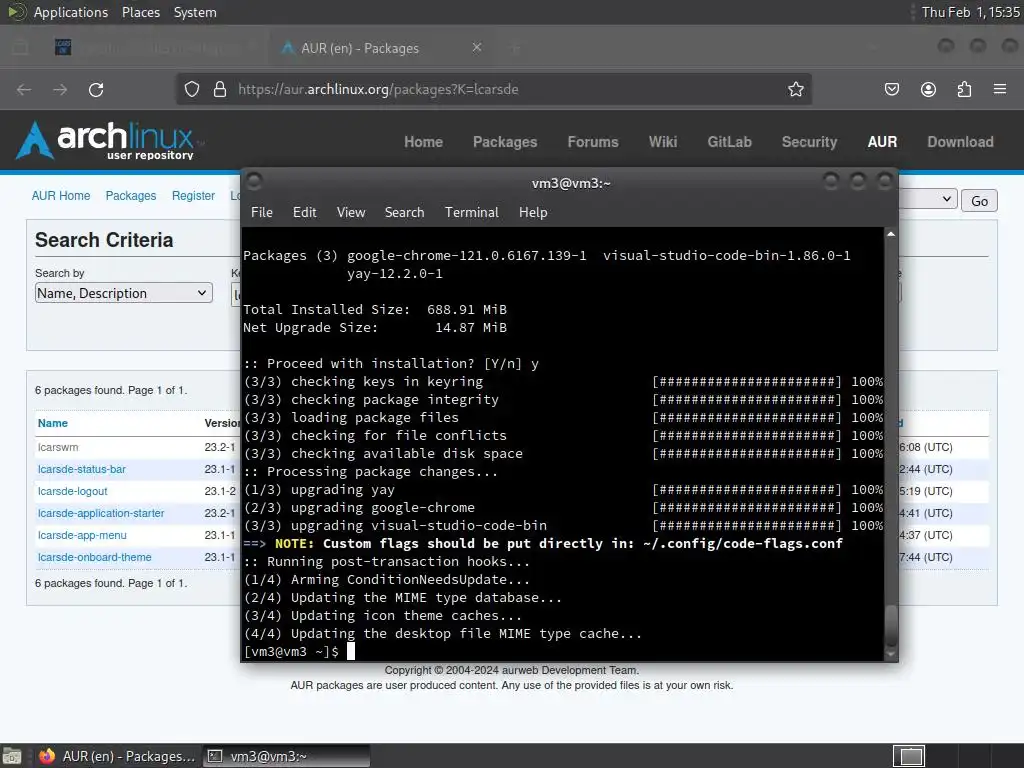Open a new browser tab

coord(515,47)
